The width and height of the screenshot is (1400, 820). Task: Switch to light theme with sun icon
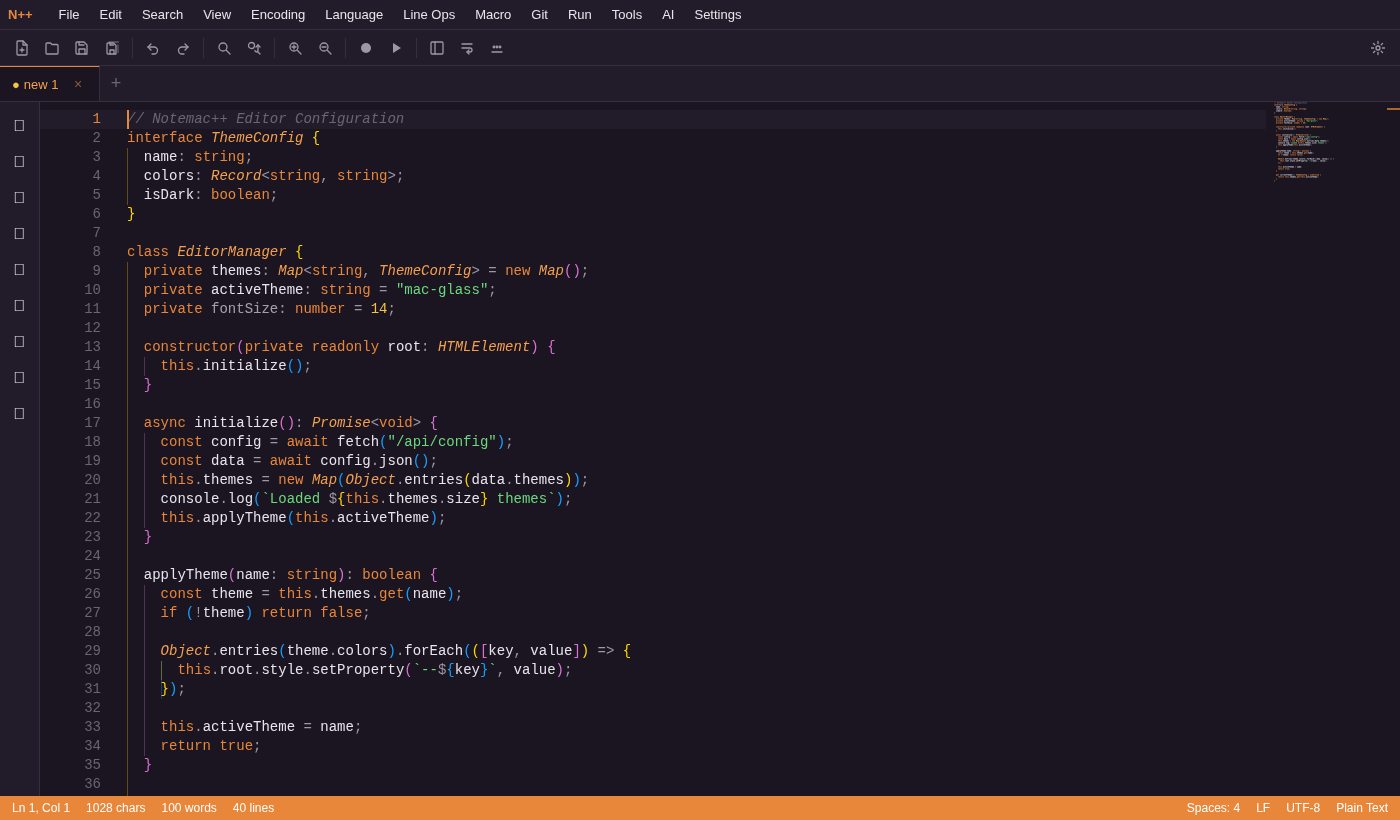tap(1377, 47)
